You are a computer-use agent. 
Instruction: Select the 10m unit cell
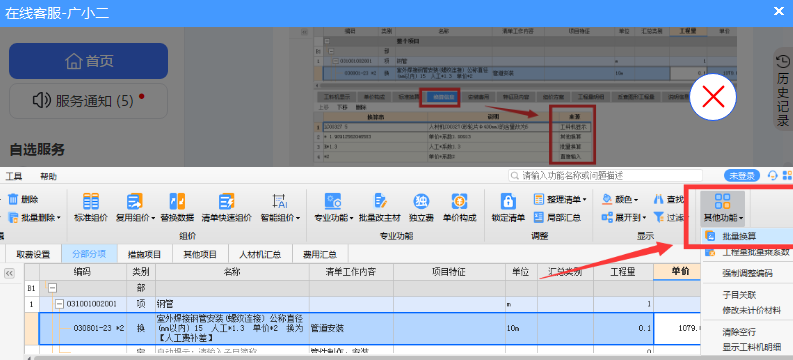point(521,328)
